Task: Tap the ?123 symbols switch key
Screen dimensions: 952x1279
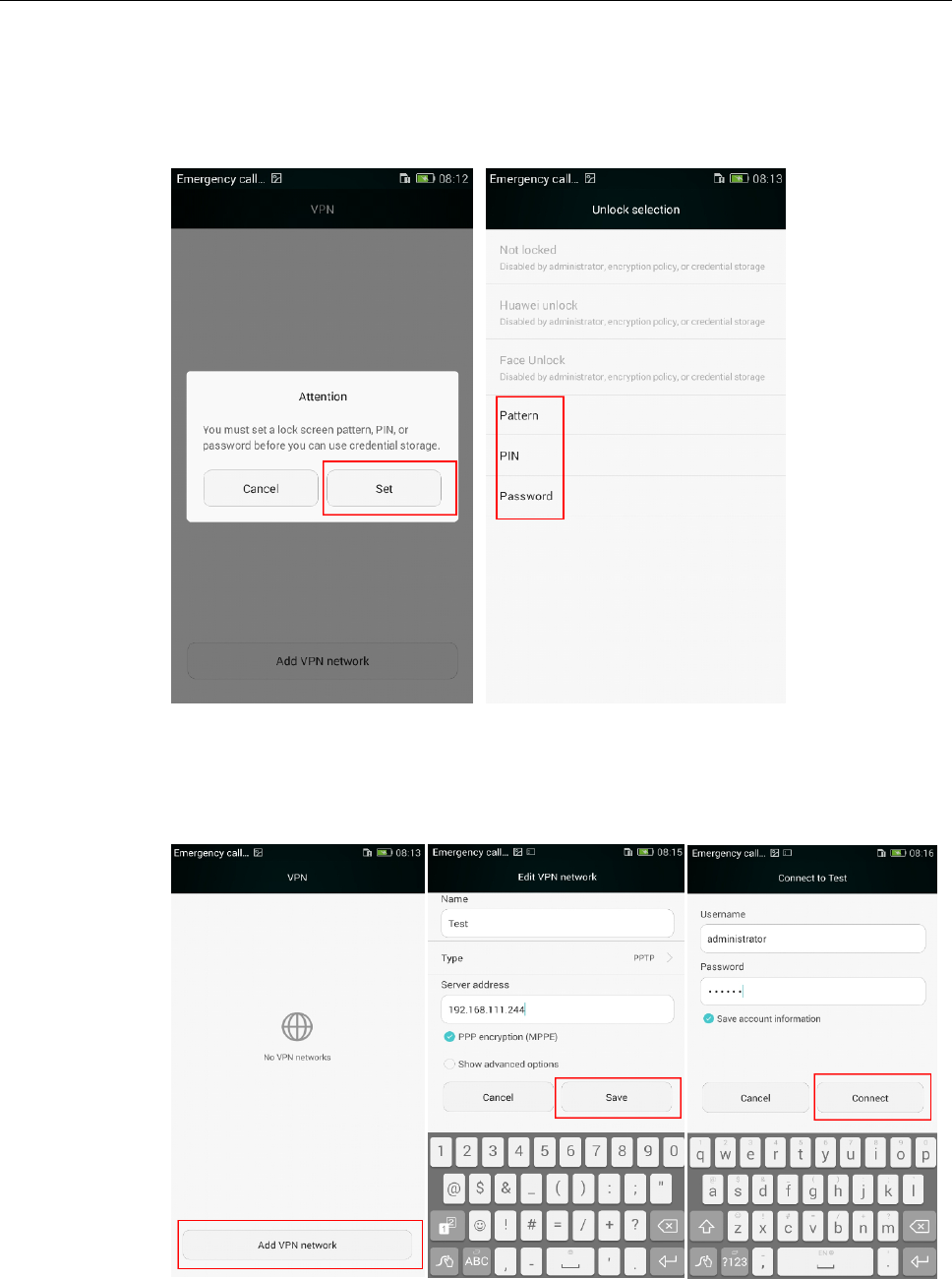Action: [x=736, y=1261]
